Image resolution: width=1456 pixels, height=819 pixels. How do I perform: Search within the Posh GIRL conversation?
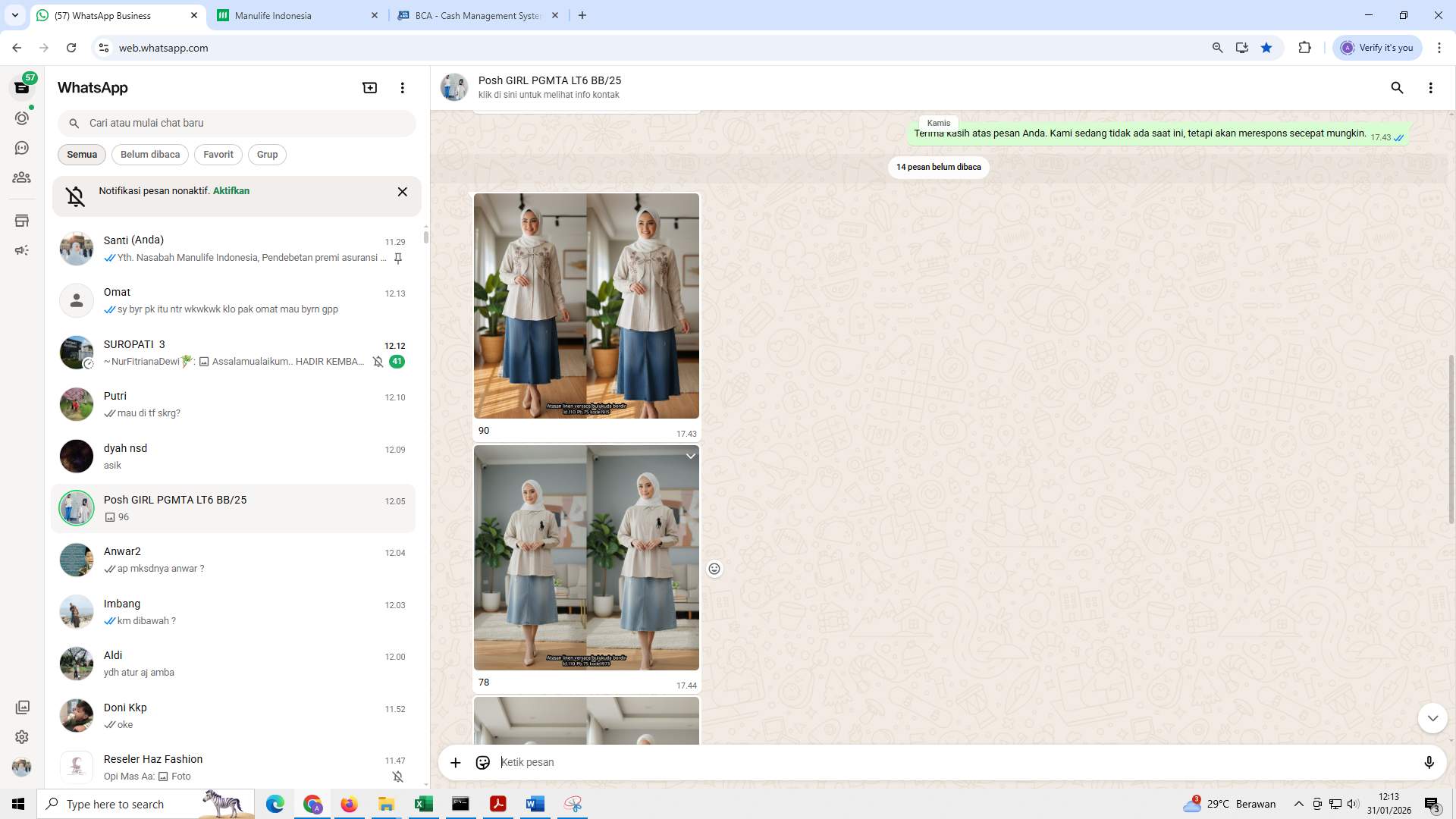pos(1397,88)
